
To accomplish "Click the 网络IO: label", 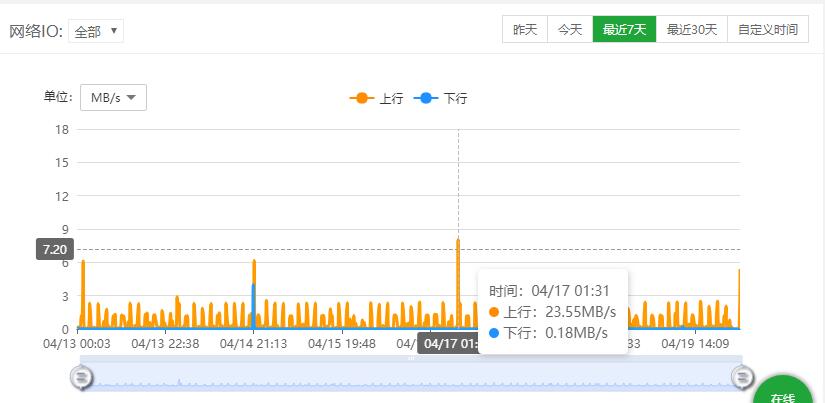I will [36, 32].
